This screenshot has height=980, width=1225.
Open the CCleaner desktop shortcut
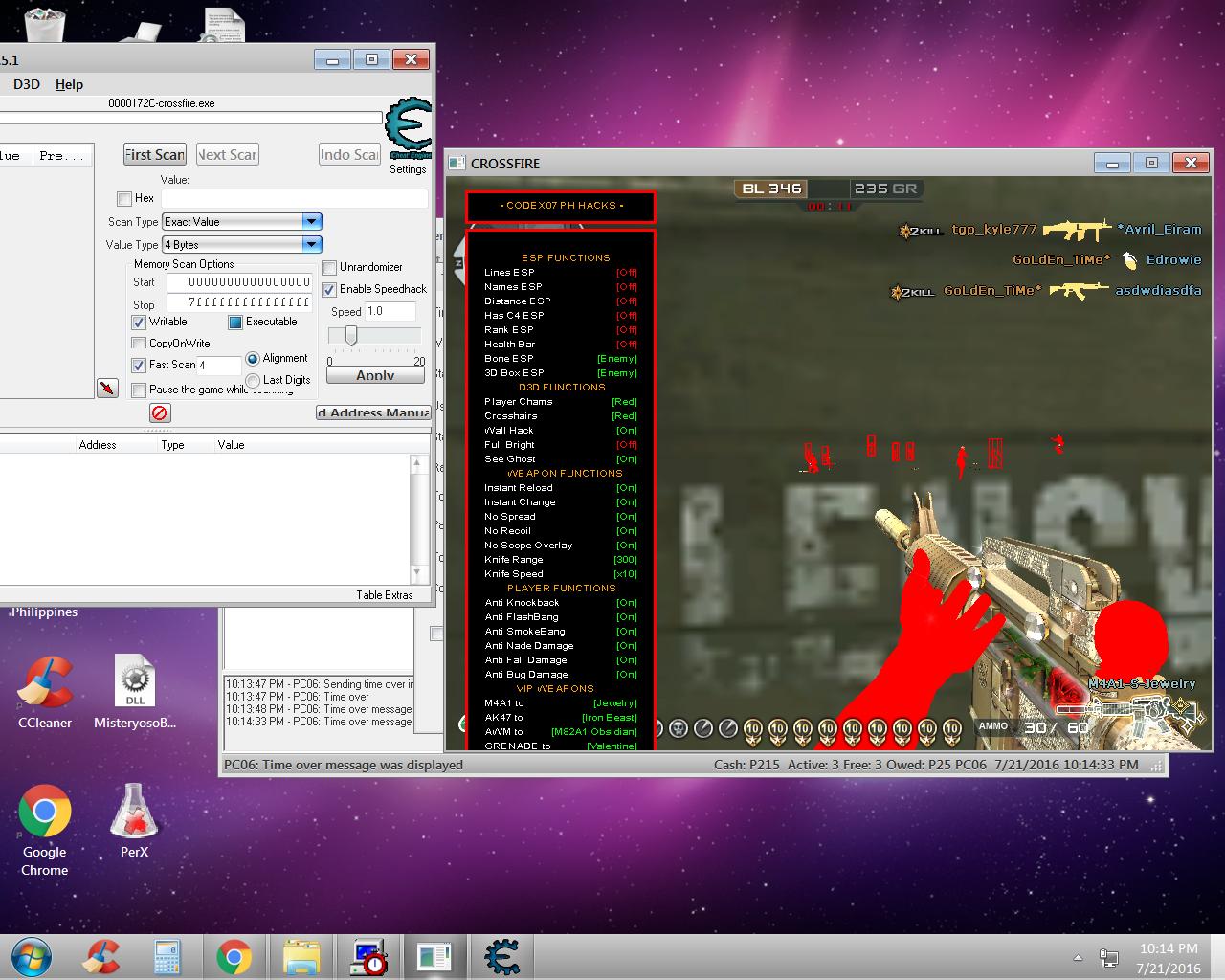[45, 692]
